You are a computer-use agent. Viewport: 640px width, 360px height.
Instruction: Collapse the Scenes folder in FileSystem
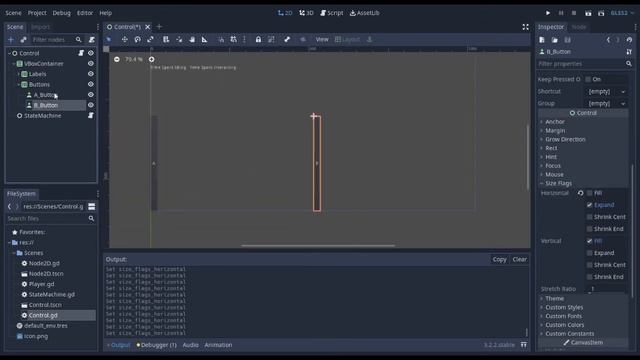click(x=14, y=253)
